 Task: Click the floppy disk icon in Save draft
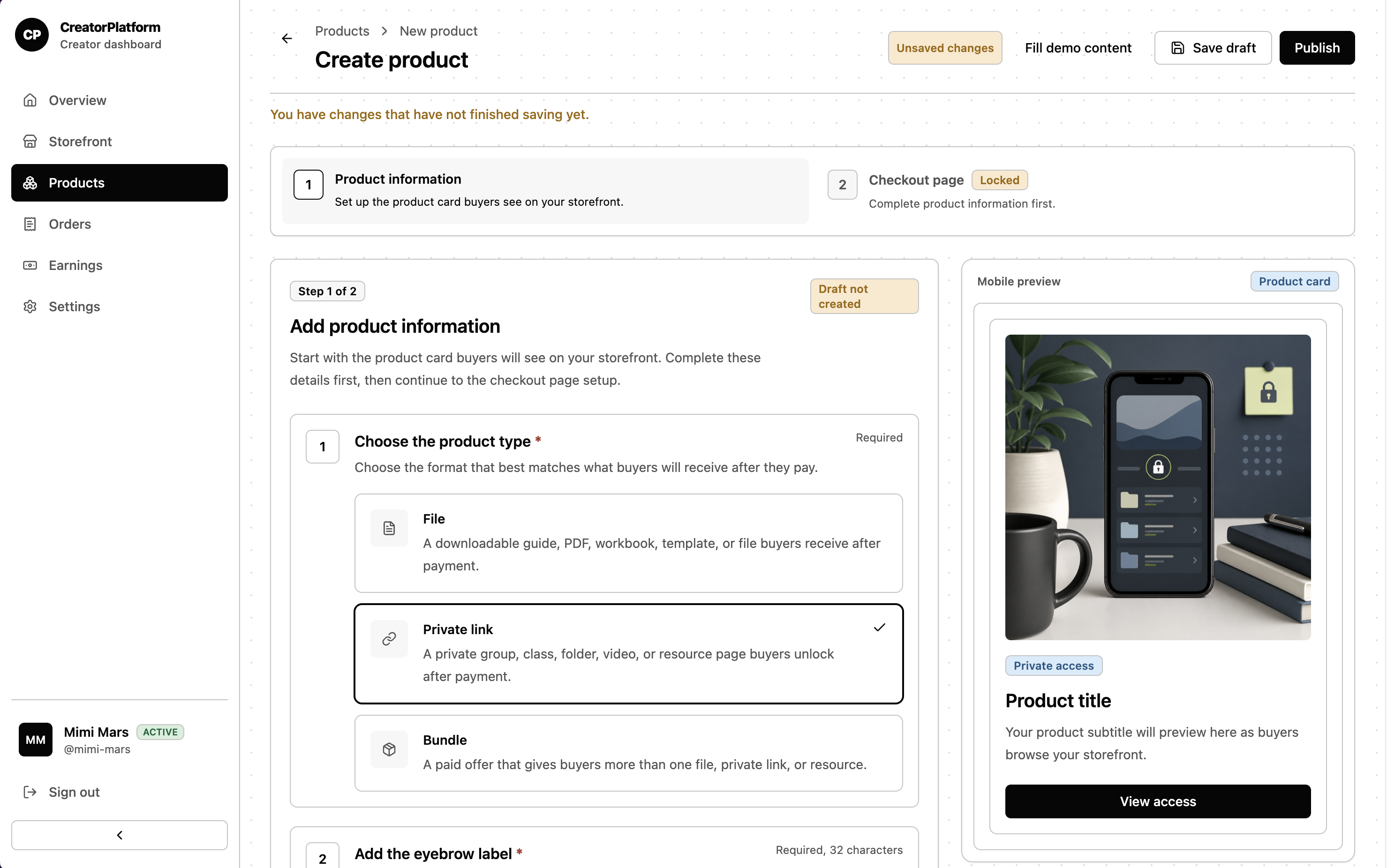[x=1177, y=48]
